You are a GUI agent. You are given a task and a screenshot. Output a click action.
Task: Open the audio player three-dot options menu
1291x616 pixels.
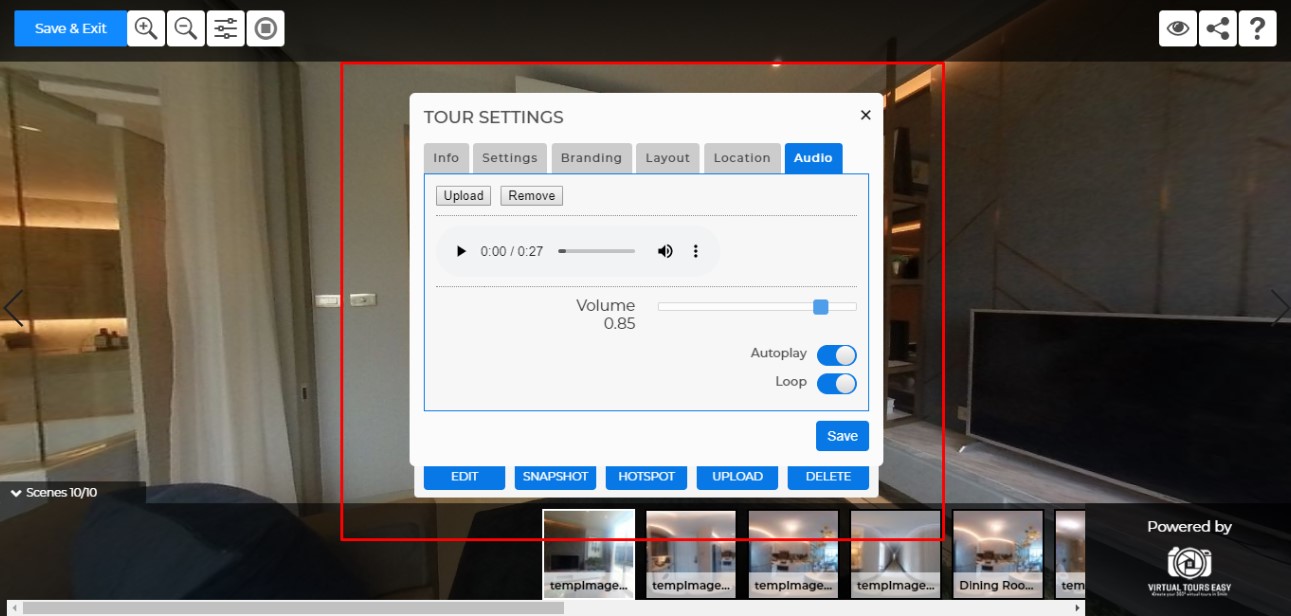(x=696, y=251)
